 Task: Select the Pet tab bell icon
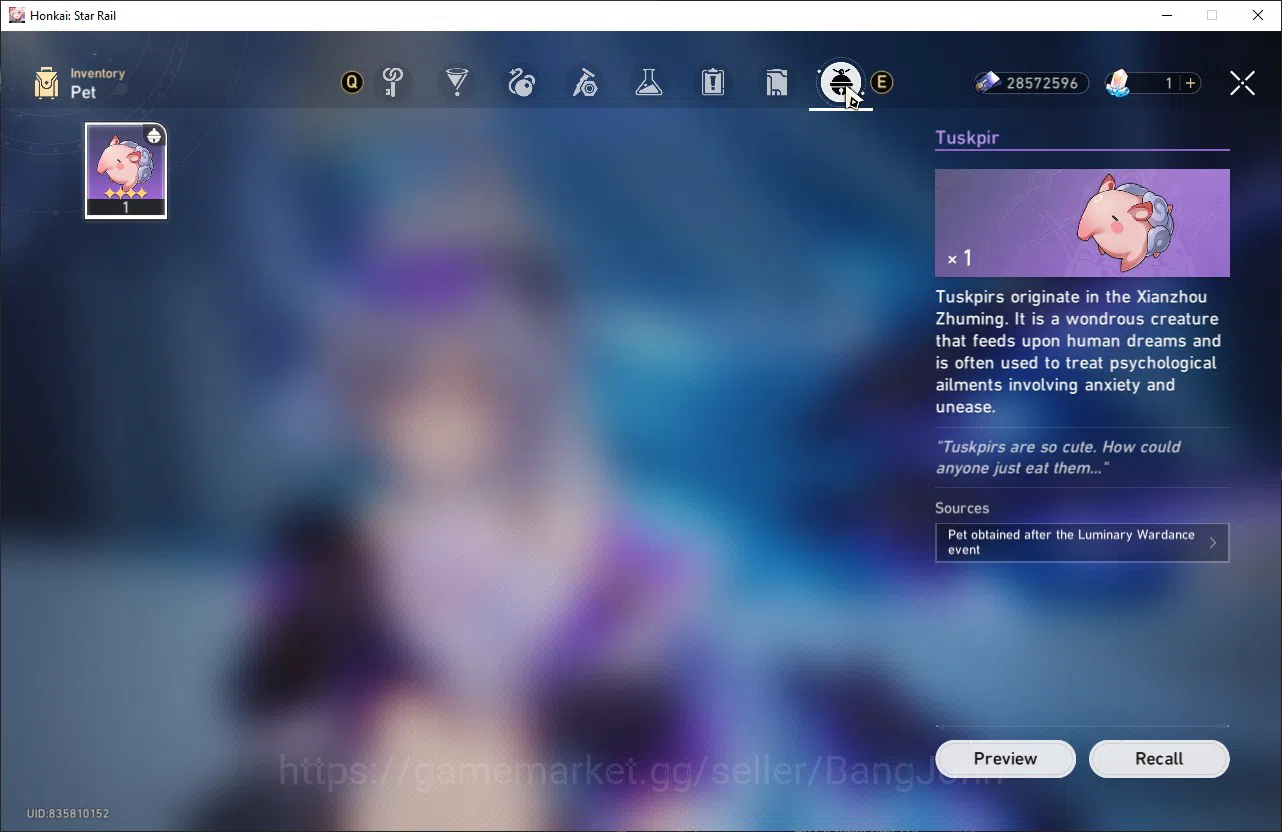[x=840, y=82]
